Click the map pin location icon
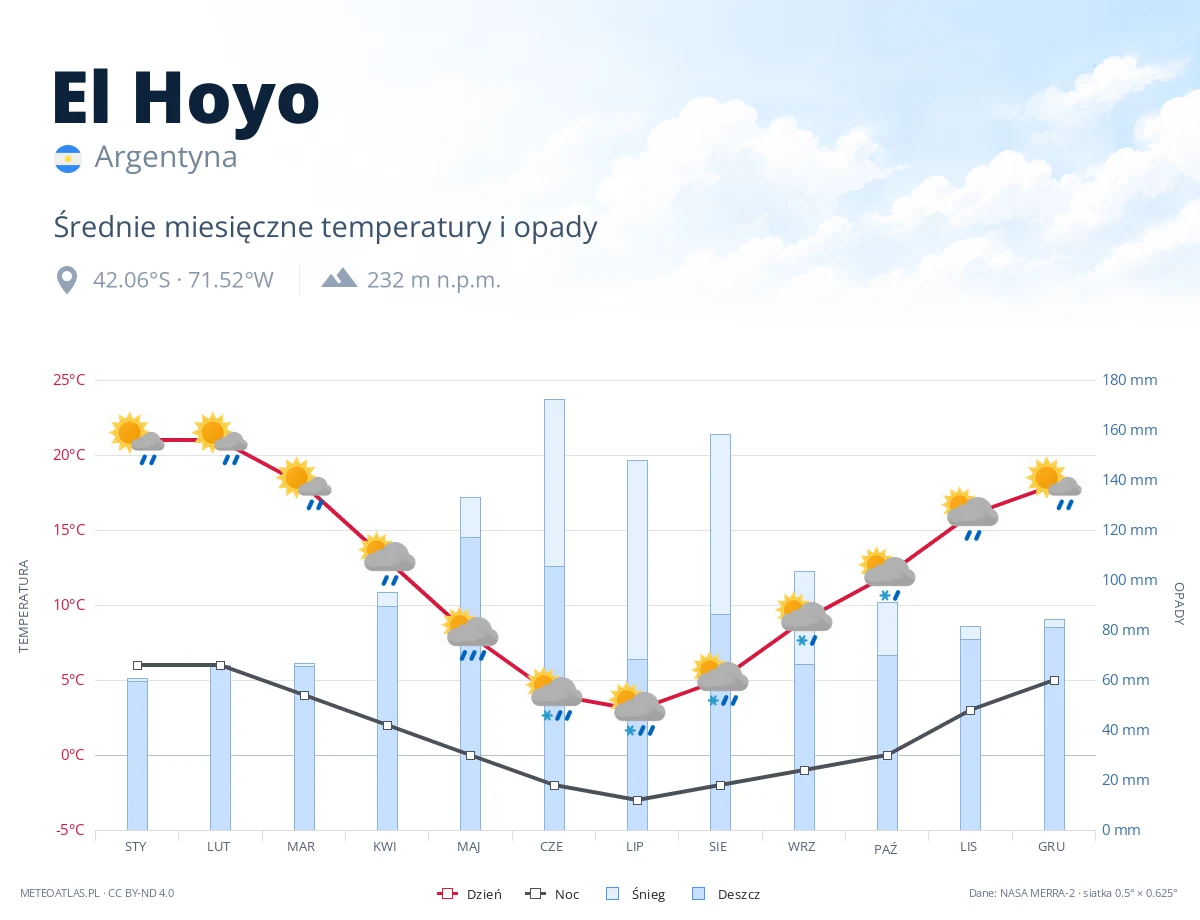1200x920 pixels. coord(67,280)
